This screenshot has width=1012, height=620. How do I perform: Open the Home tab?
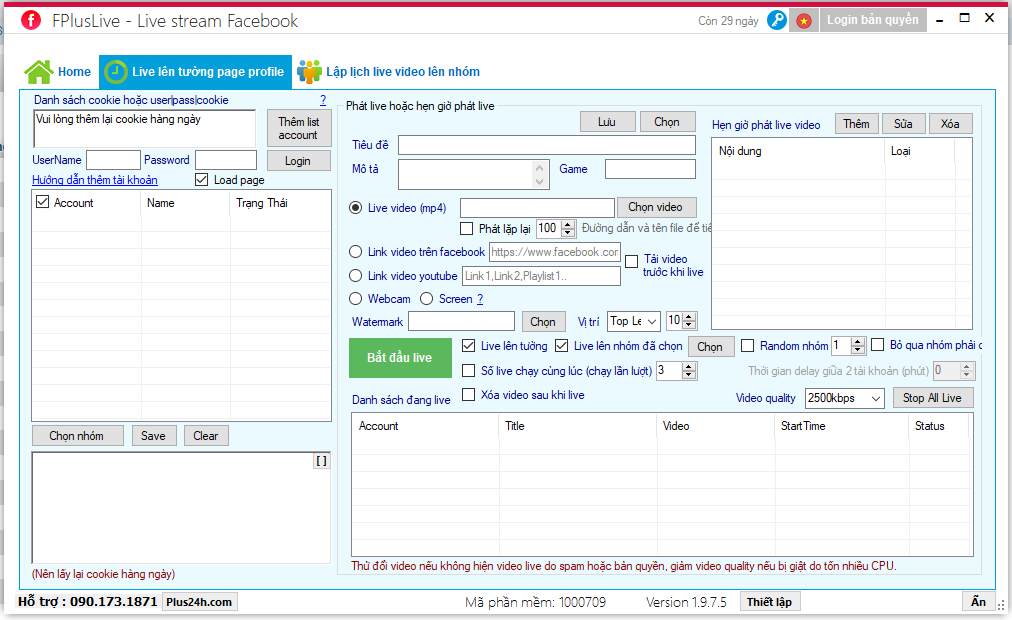(x=74, y=72)
